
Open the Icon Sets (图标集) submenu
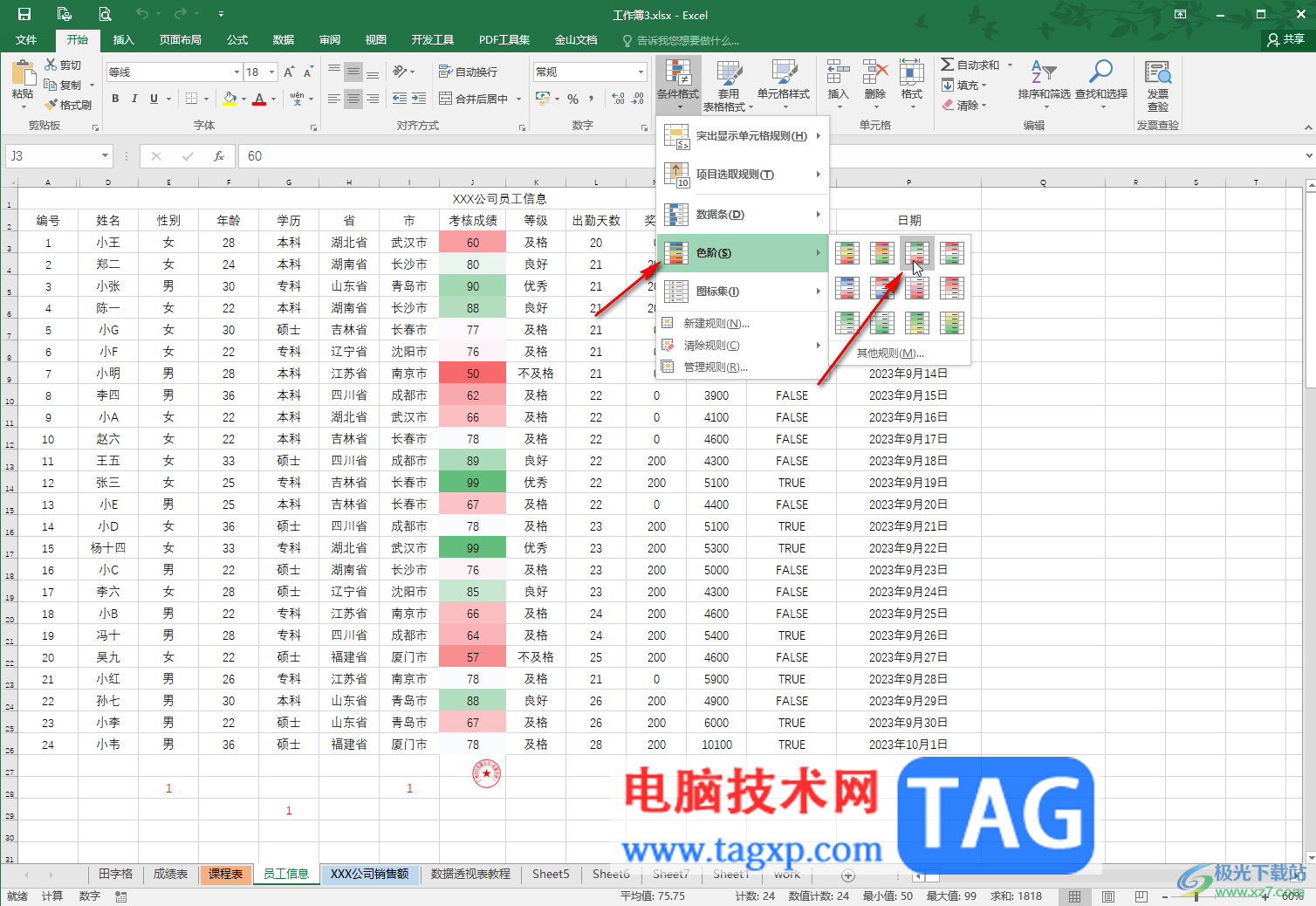tap(742, 292)
